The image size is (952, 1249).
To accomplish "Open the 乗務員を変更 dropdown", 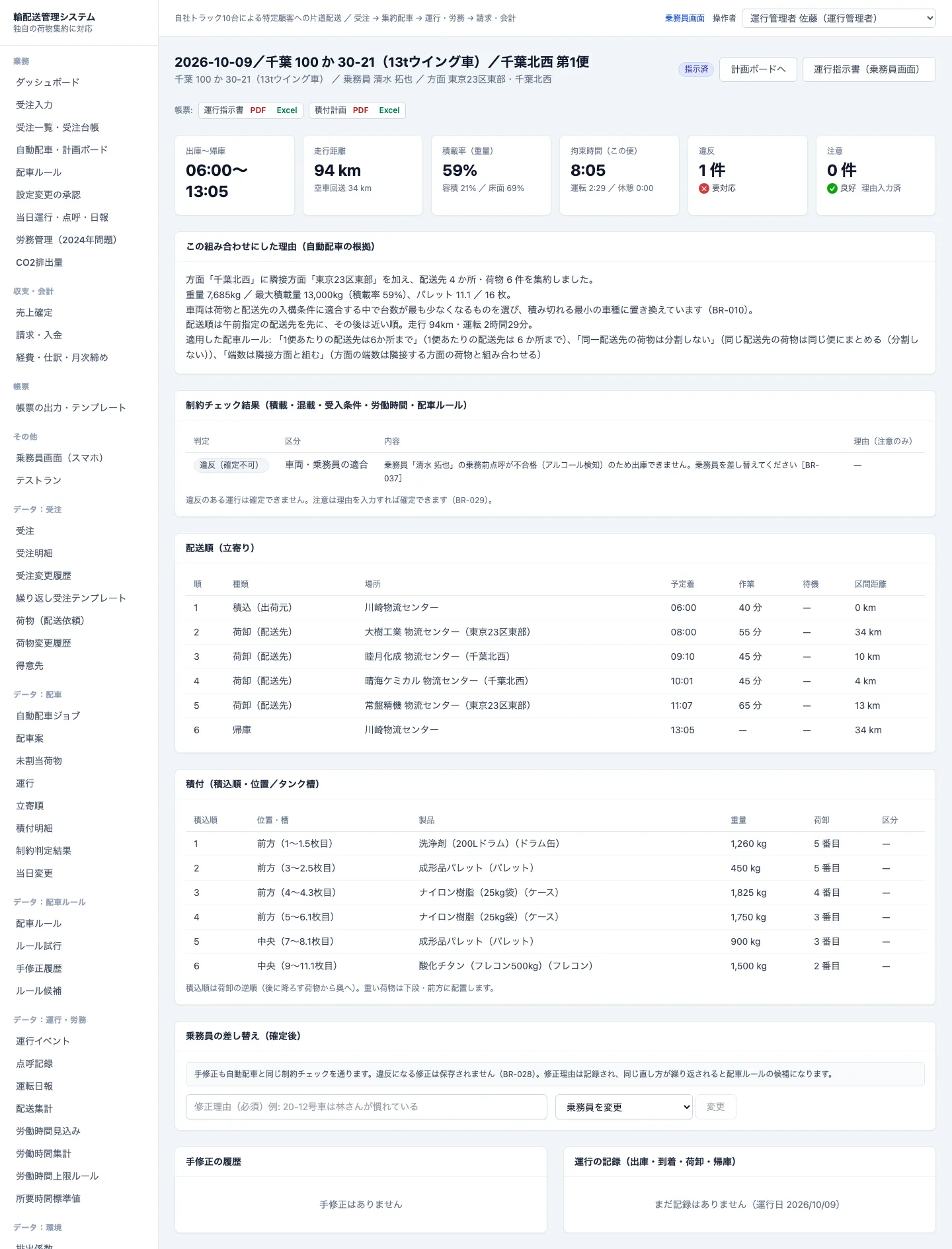I will pos(624,1107).
